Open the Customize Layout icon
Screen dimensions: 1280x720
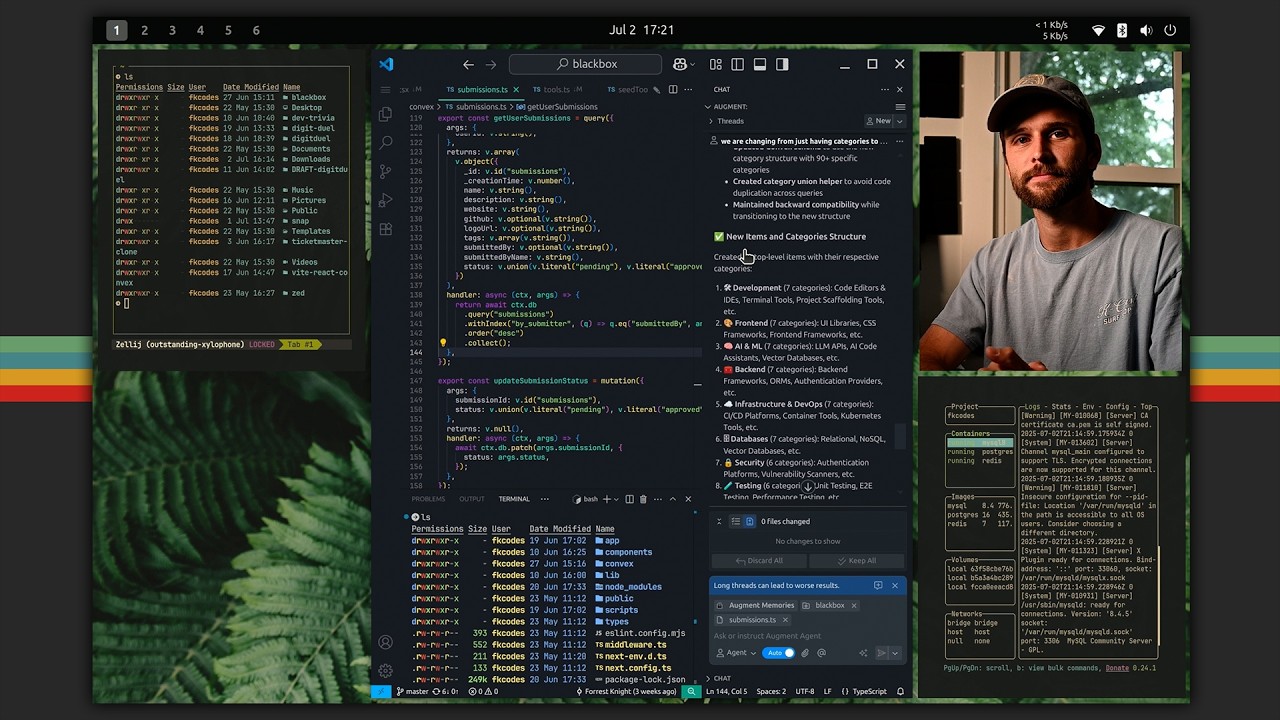click(x=716, y=64)
